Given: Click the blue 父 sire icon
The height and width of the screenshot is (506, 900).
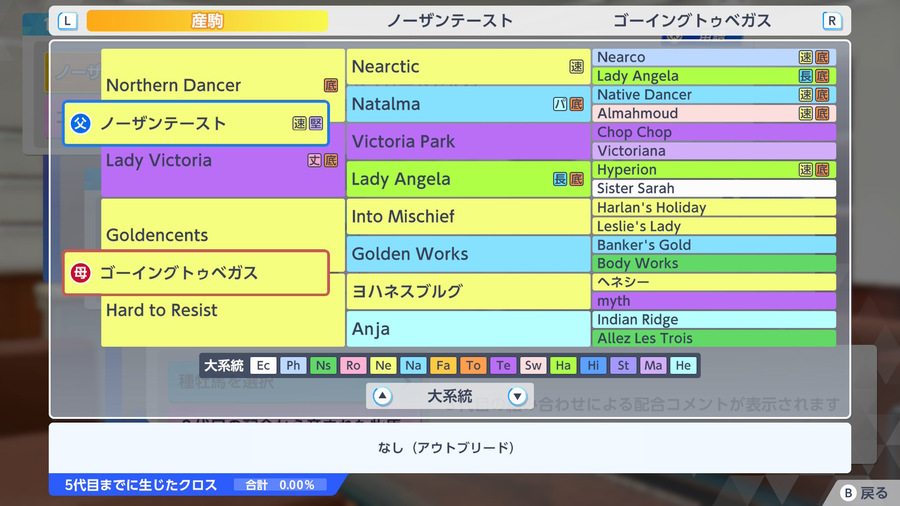Looking at the screenshot, I should (x=80, y=123).
